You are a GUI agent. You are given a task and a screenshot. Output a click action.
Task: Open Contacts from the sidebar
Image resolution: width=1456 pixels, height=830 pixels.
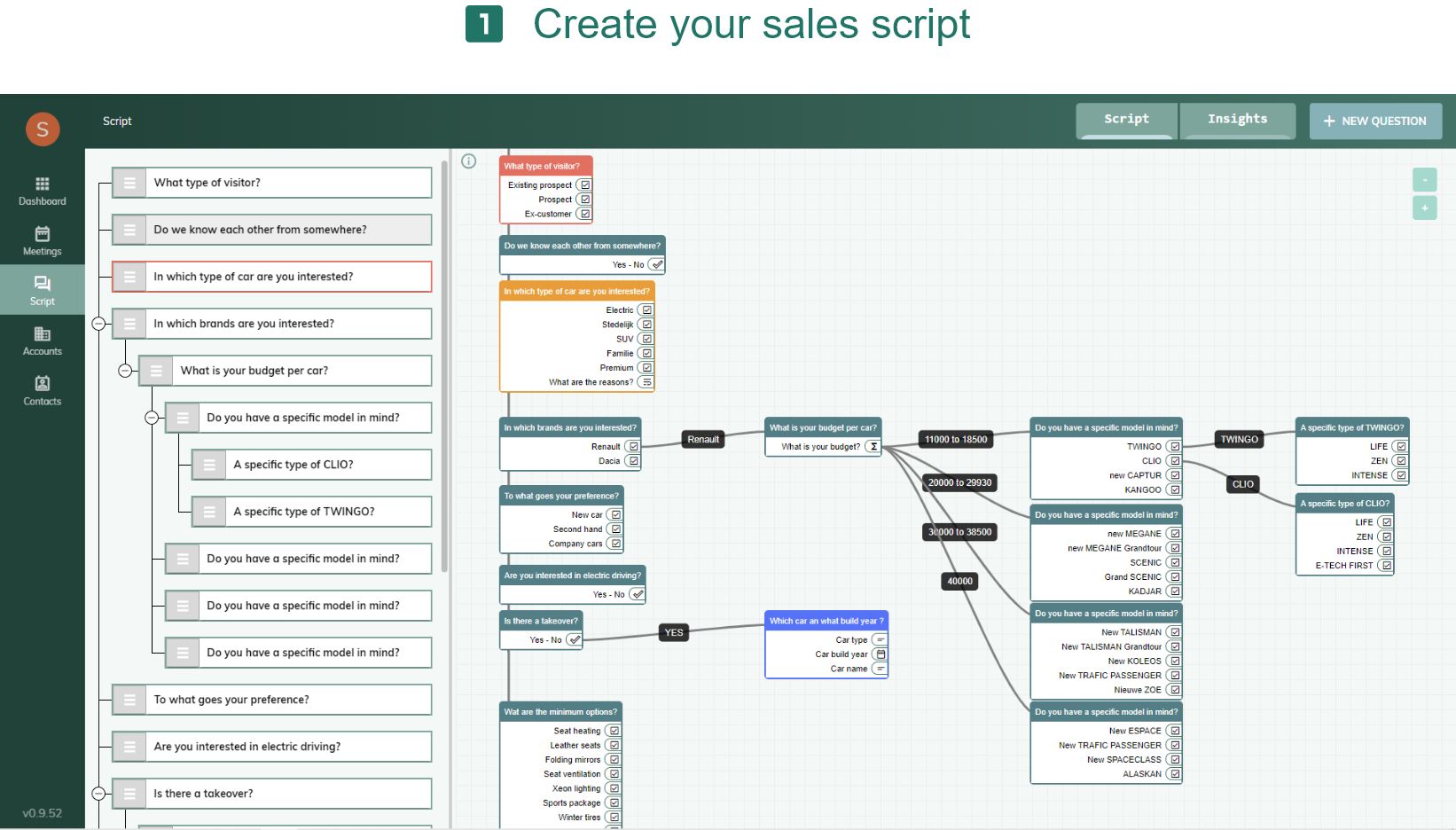click(x=42, y=390)
